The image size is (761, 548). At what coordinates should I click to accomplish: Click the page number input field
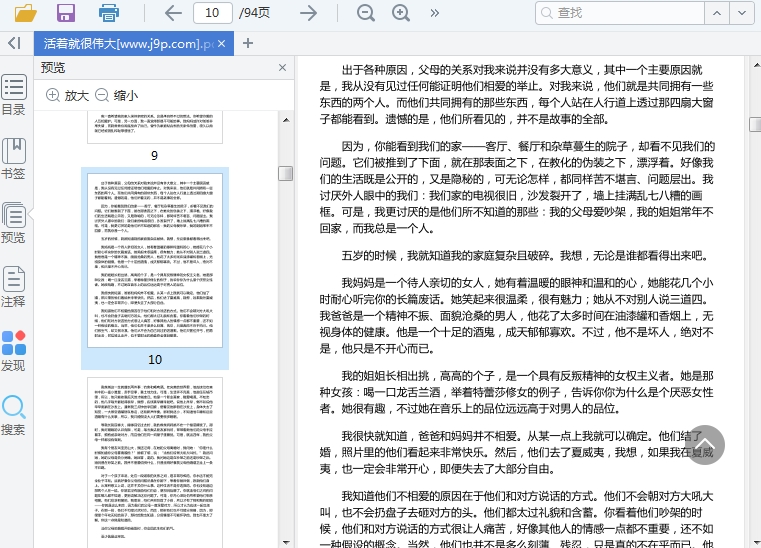(x=213, y=13)
